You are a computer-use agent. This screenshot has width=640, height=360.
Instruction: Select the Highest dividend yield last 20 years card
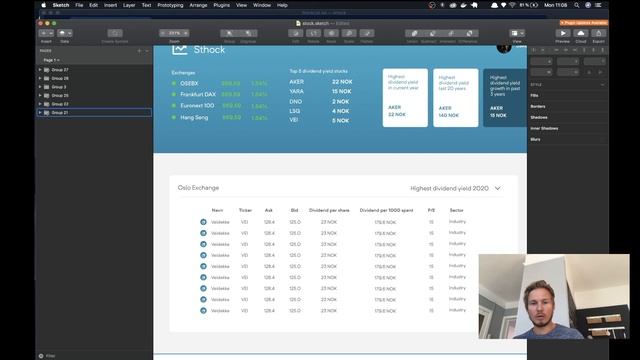pos(456,98)
